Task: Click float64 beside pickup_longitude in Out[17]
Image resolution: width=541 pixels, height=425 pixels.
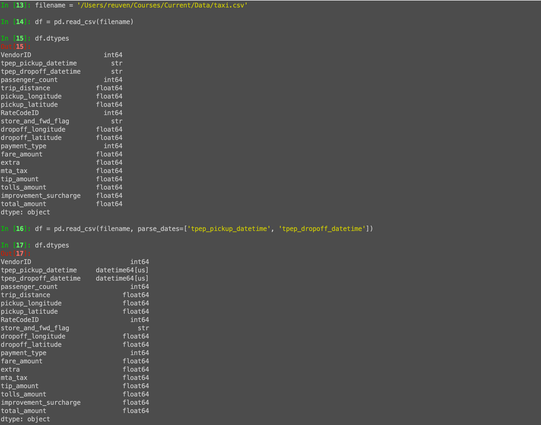Action: tap(136, 303)
